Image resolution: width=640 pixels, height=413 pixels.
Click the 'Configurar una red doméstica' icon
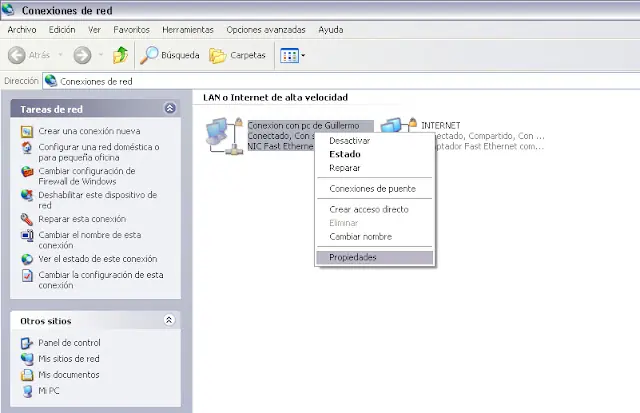pyautogui.click(x=27, y=147)
